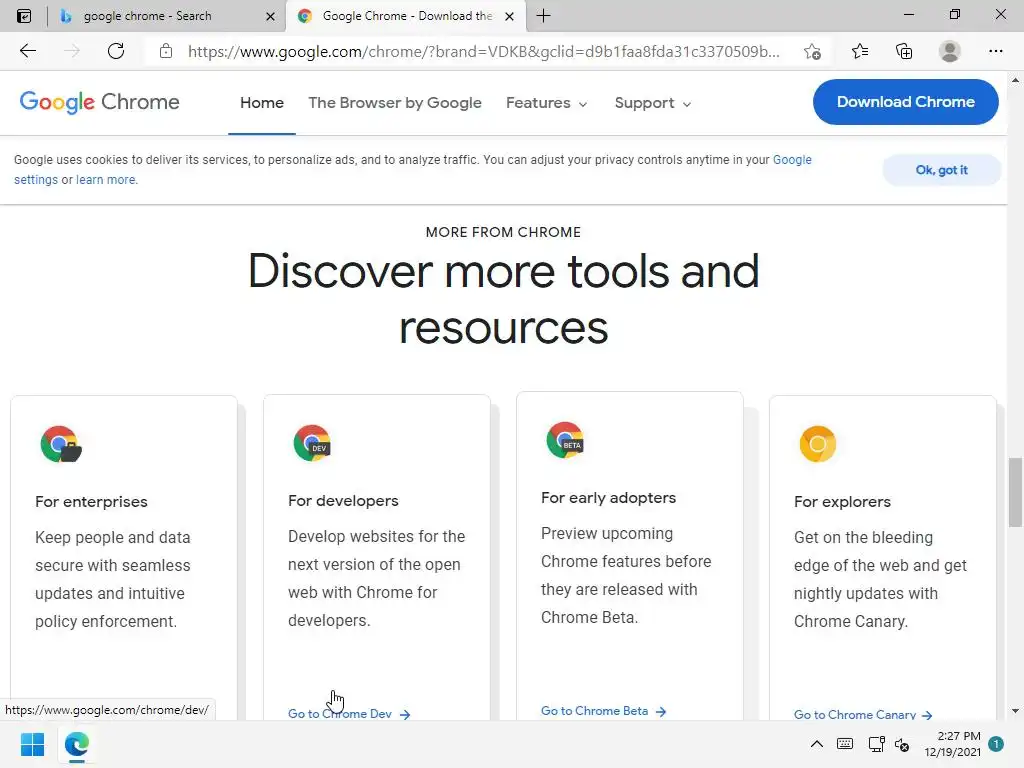Screen dimensions: 1024x768
Task: Click the Google Chrome logo
Action: (99, 103)
